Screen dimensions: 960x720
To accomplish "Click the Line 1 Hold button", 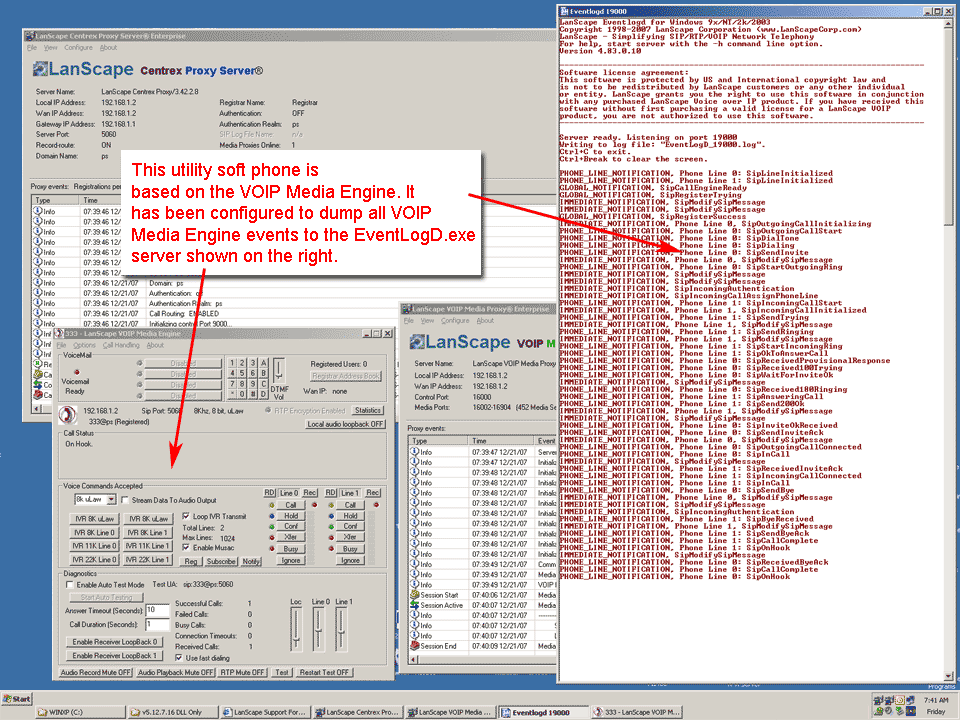I will [350, 516].
